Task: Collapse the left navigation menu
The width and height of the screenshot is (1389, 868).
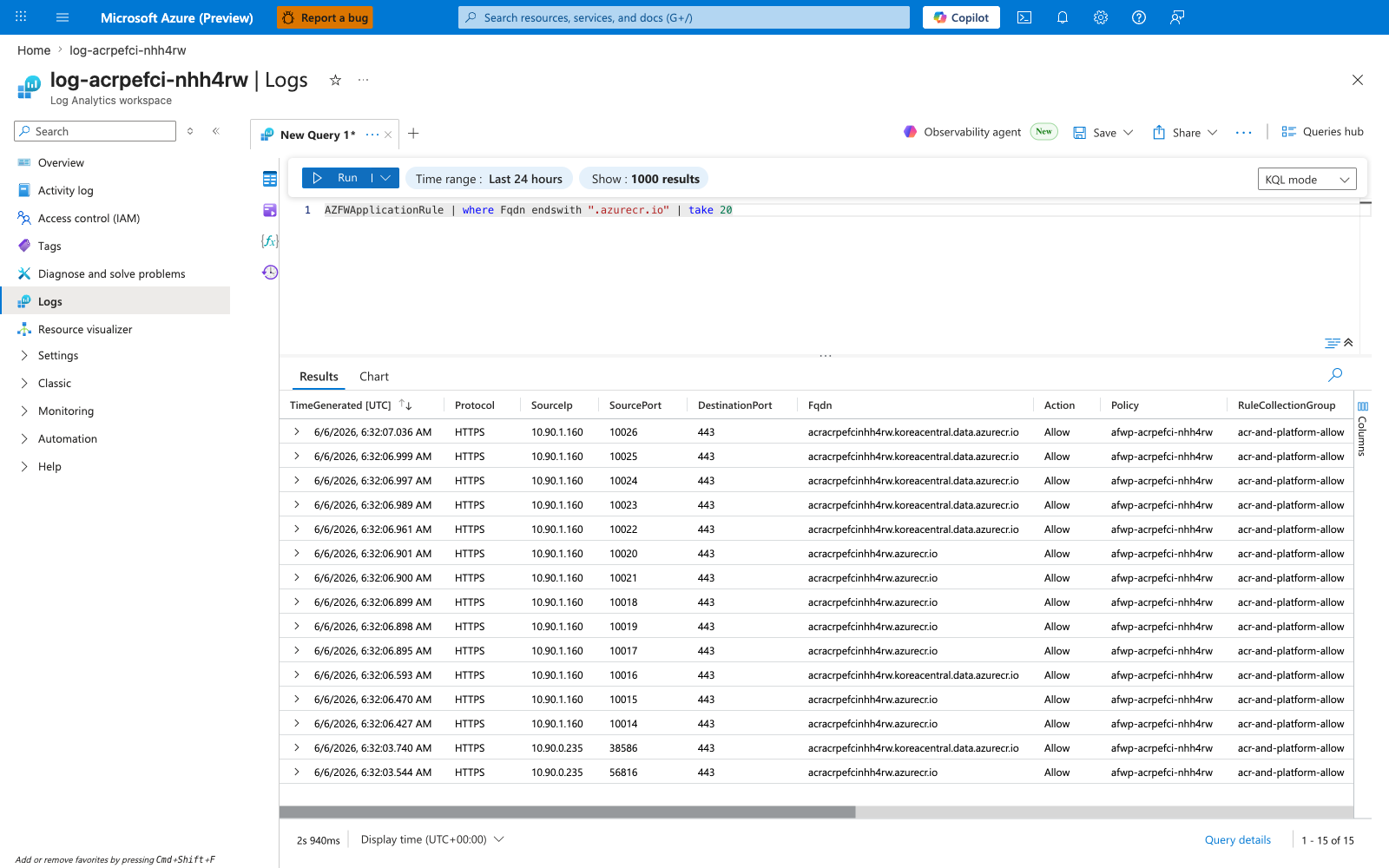Action: coord(215,131)
